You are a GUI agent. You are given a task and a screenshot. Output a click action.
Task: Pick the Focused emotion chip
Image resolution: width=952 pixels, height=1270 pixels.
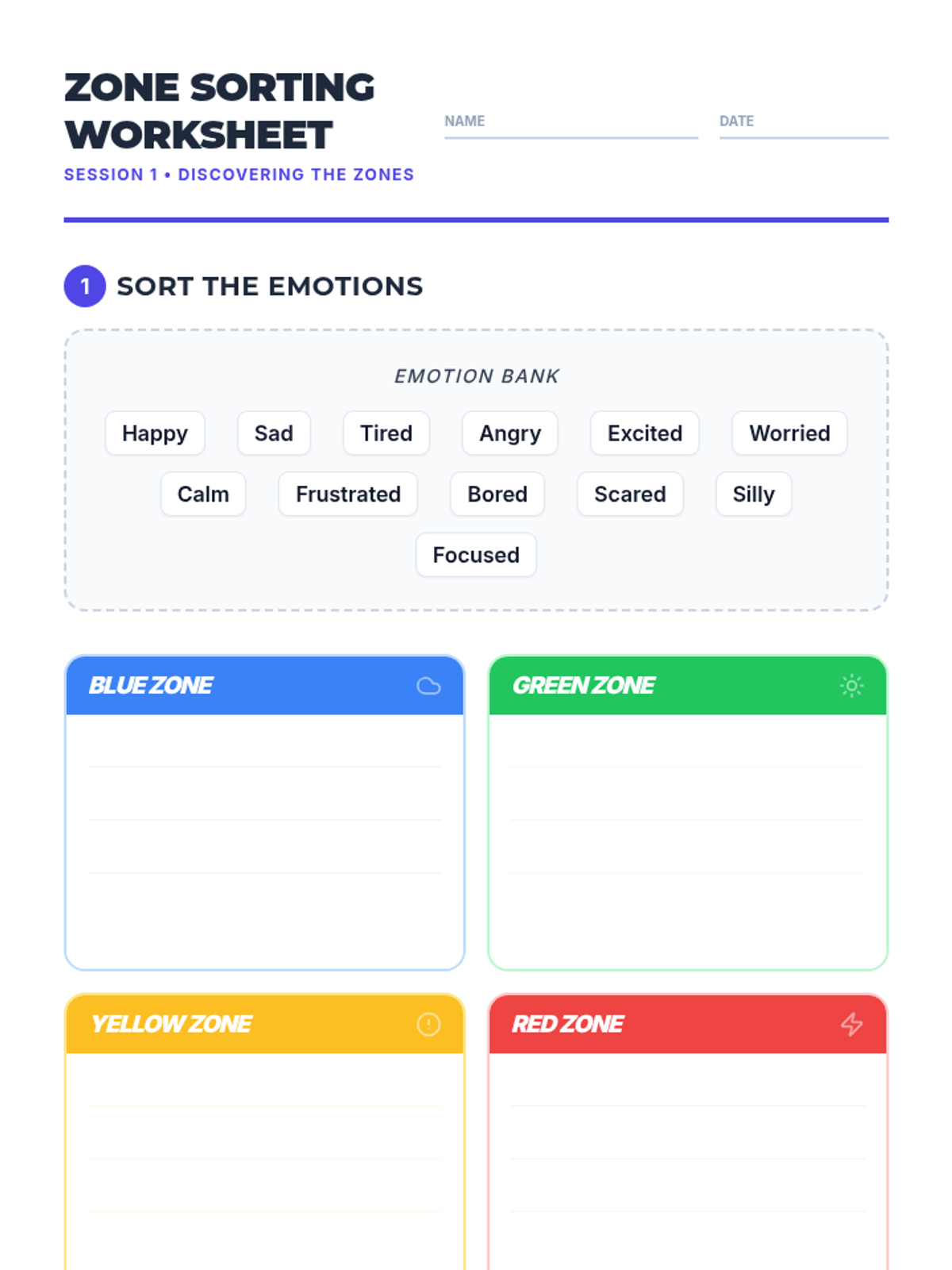point(476,555)
